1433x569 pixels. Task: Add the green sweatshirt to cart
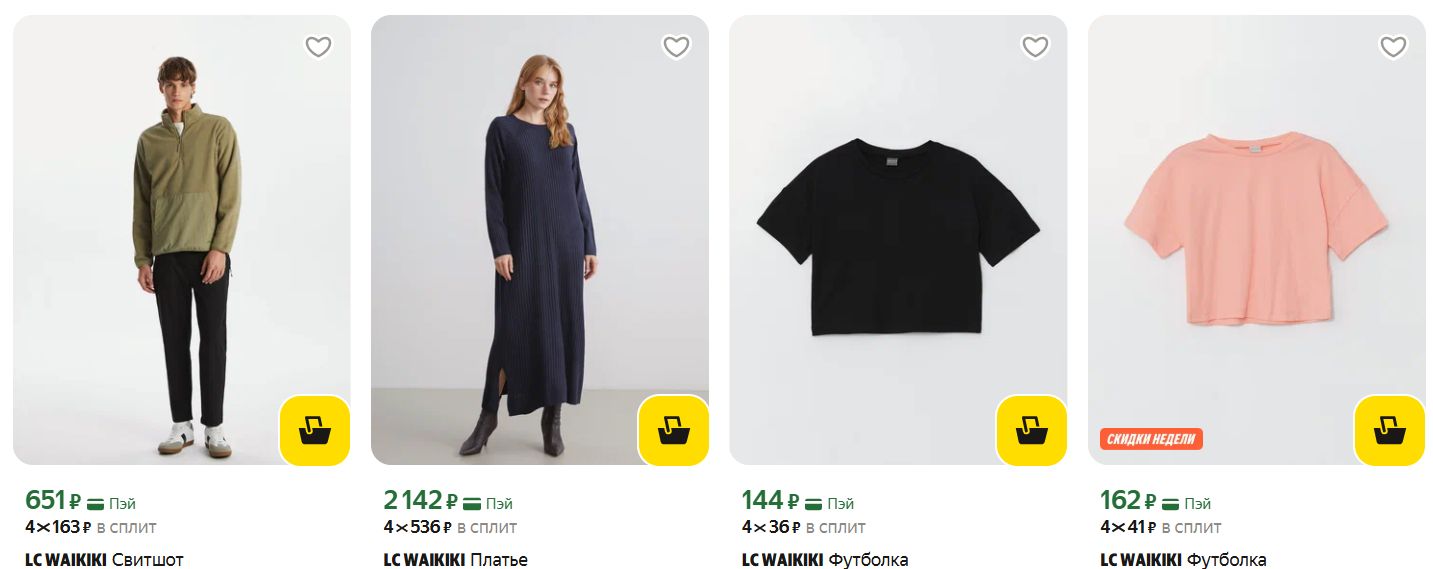point(315,431)
